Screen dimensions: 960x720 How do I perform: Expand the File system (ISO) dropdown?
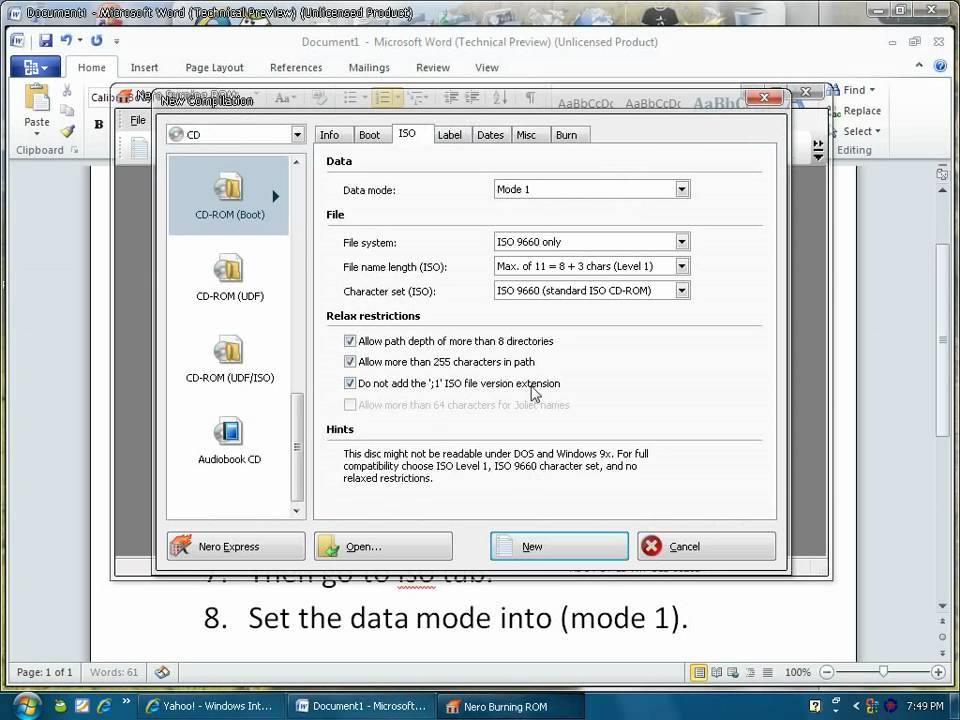tap(681, 242)
